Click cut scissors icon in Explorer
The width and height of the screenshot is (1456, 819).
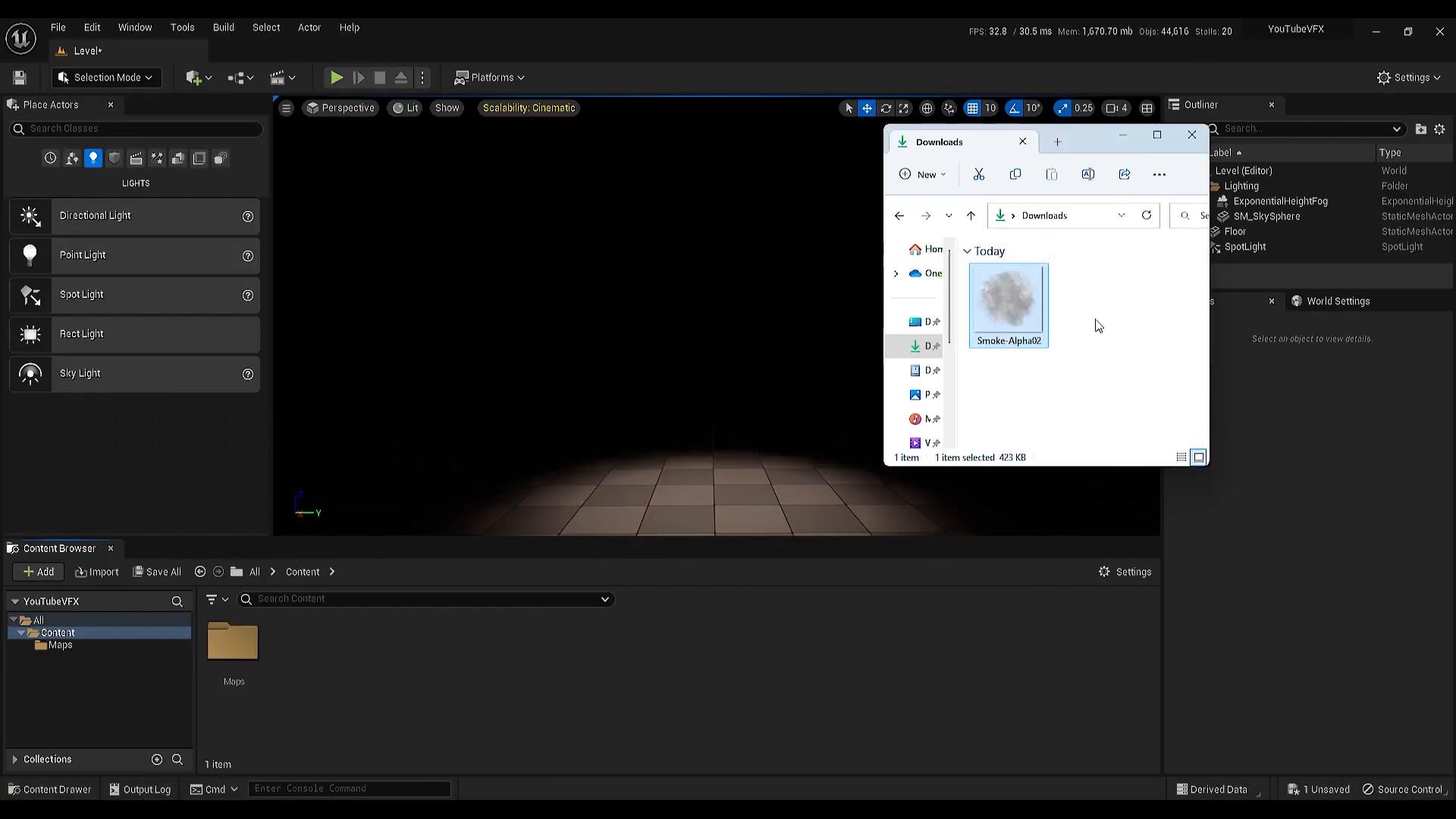(x=978, y=174)
